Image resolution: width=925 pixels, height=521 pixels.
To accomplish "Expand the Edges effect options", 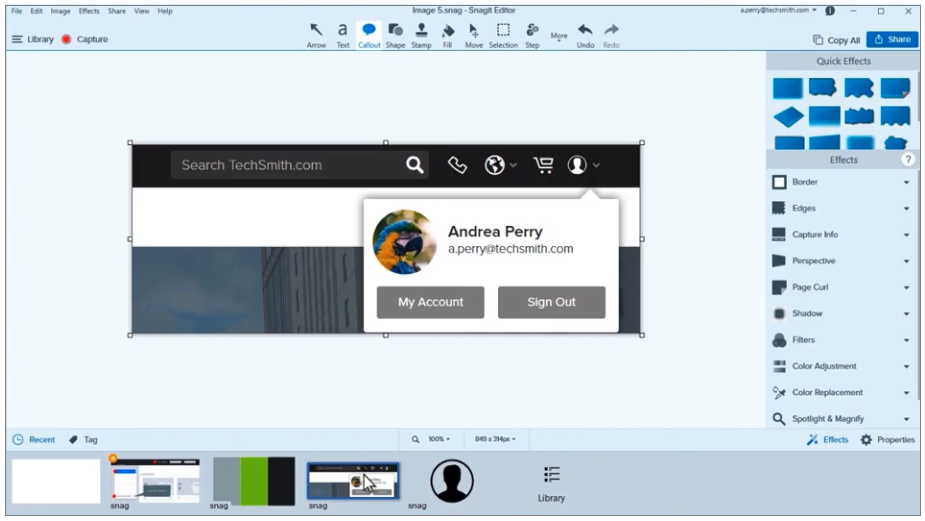I will tap(906, 208).
